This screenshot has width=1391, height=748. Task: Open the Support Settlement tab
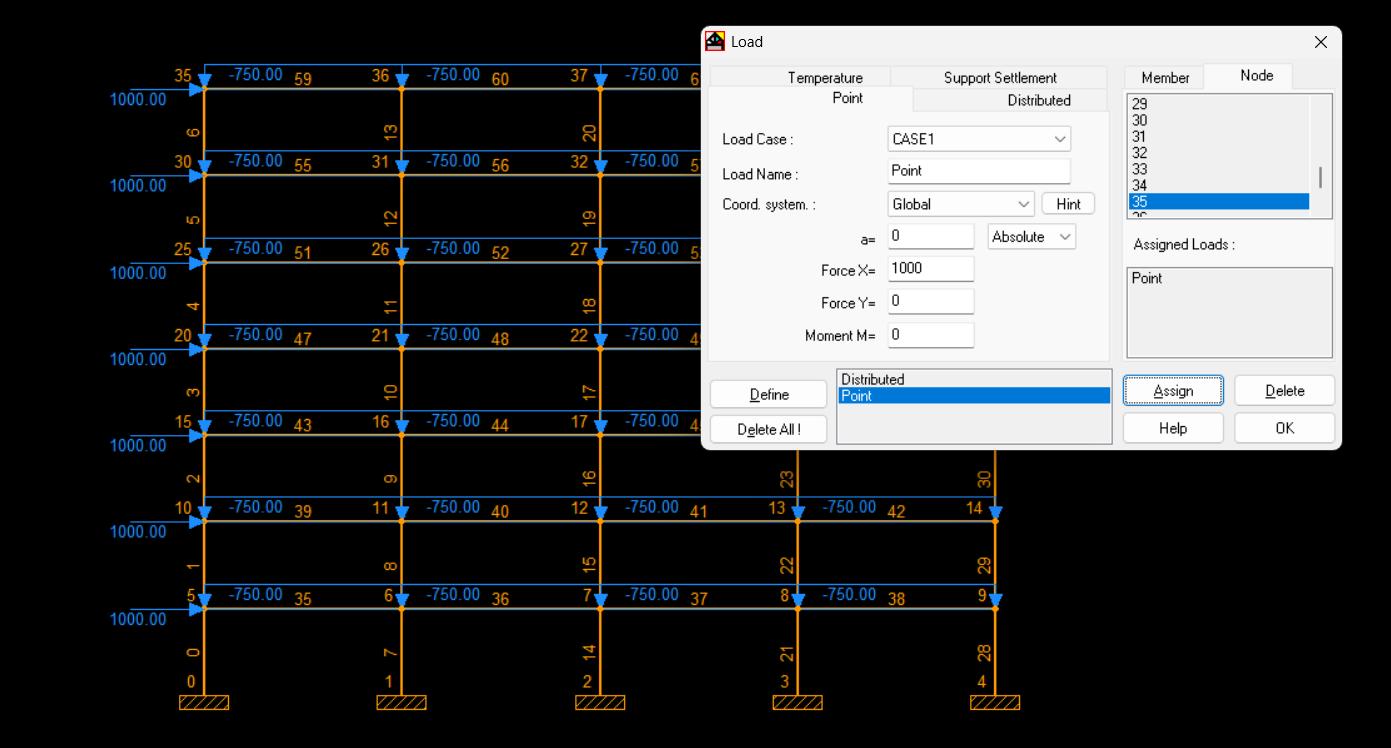coord(1000,77)
